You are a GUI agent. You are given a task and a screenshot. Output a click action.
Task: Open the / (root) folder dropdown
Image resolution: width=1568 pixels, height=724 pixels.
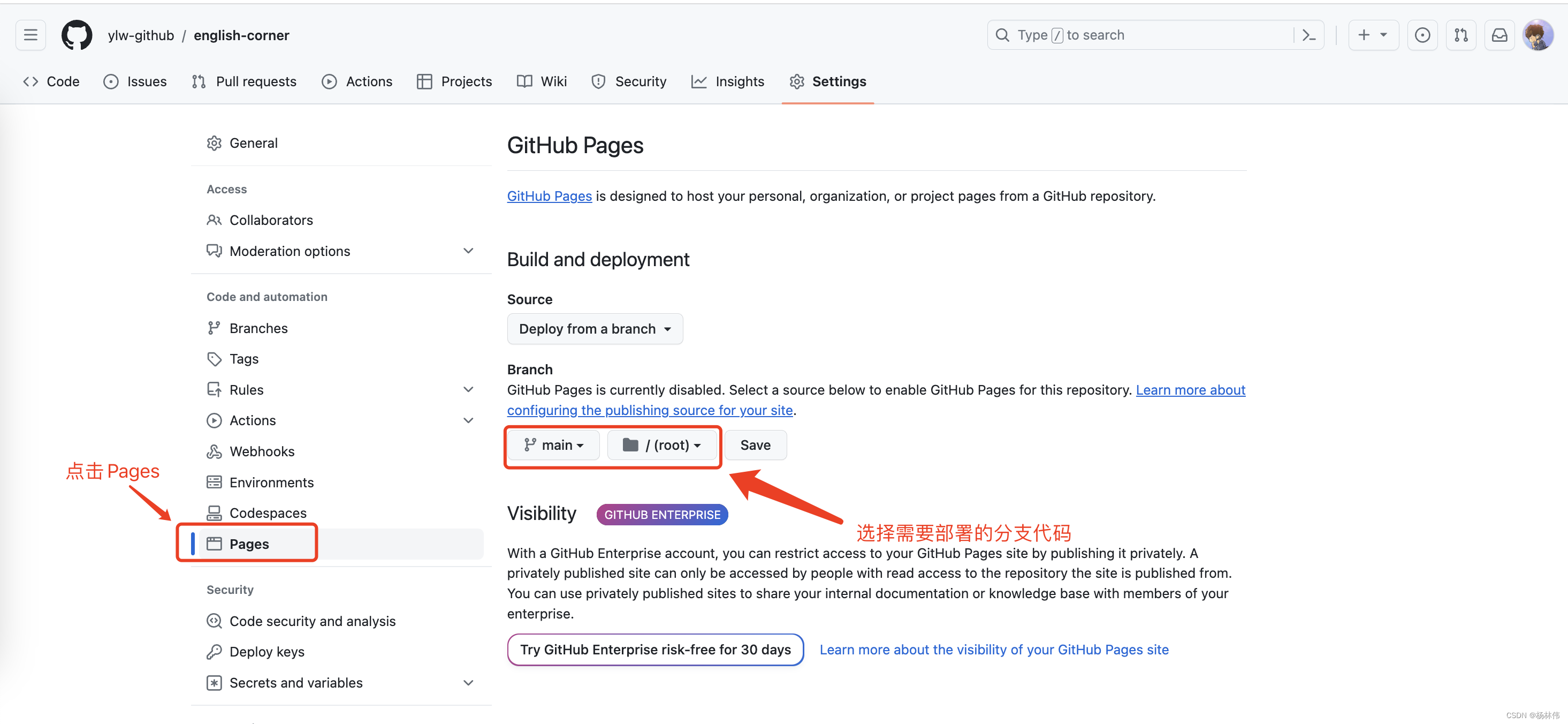[663, 445]
